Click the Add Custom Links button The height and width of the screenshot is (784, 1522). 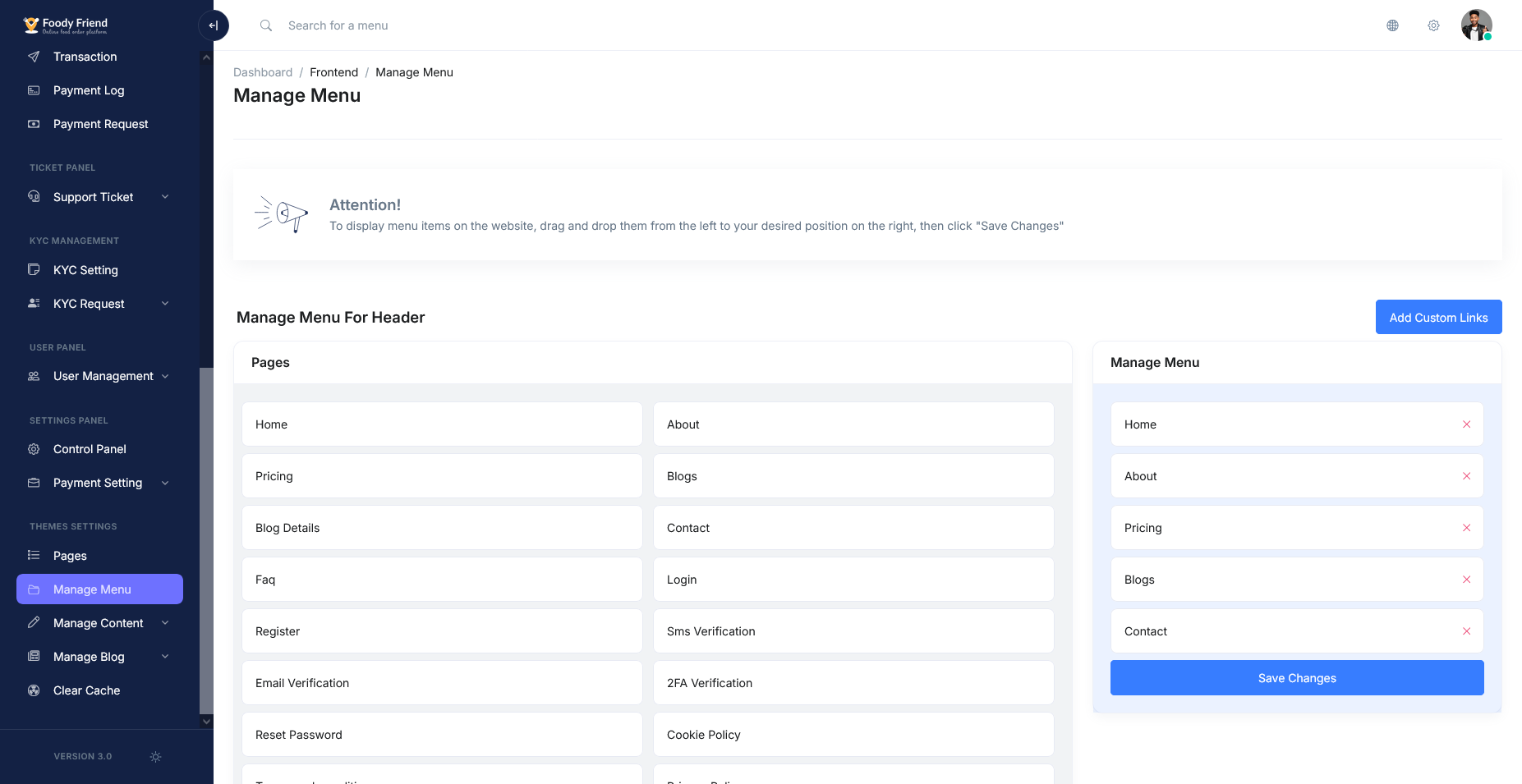point(1438,317)
